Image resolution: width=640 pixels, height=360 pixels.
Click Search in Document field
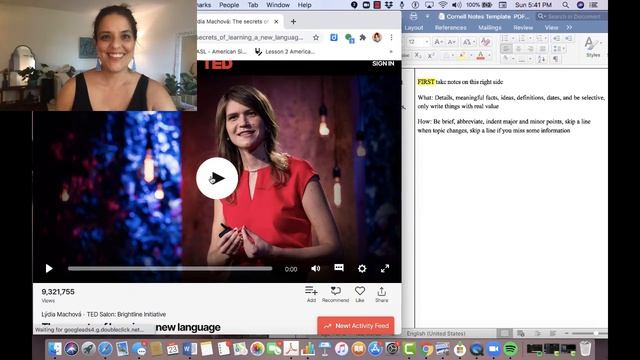point(571,16)
